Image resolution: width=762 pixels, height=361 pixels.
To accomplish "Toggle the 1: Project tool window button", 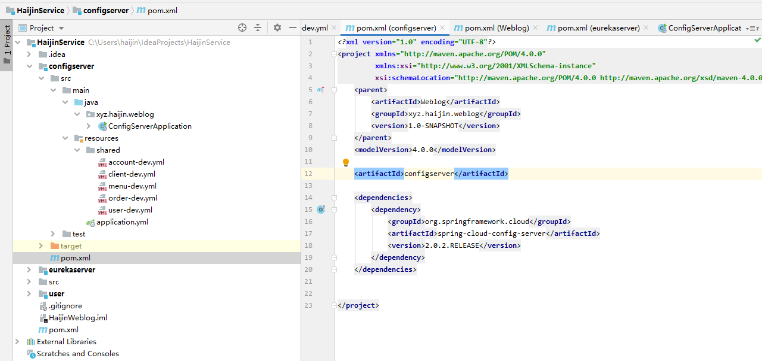I will pos(6,45).
